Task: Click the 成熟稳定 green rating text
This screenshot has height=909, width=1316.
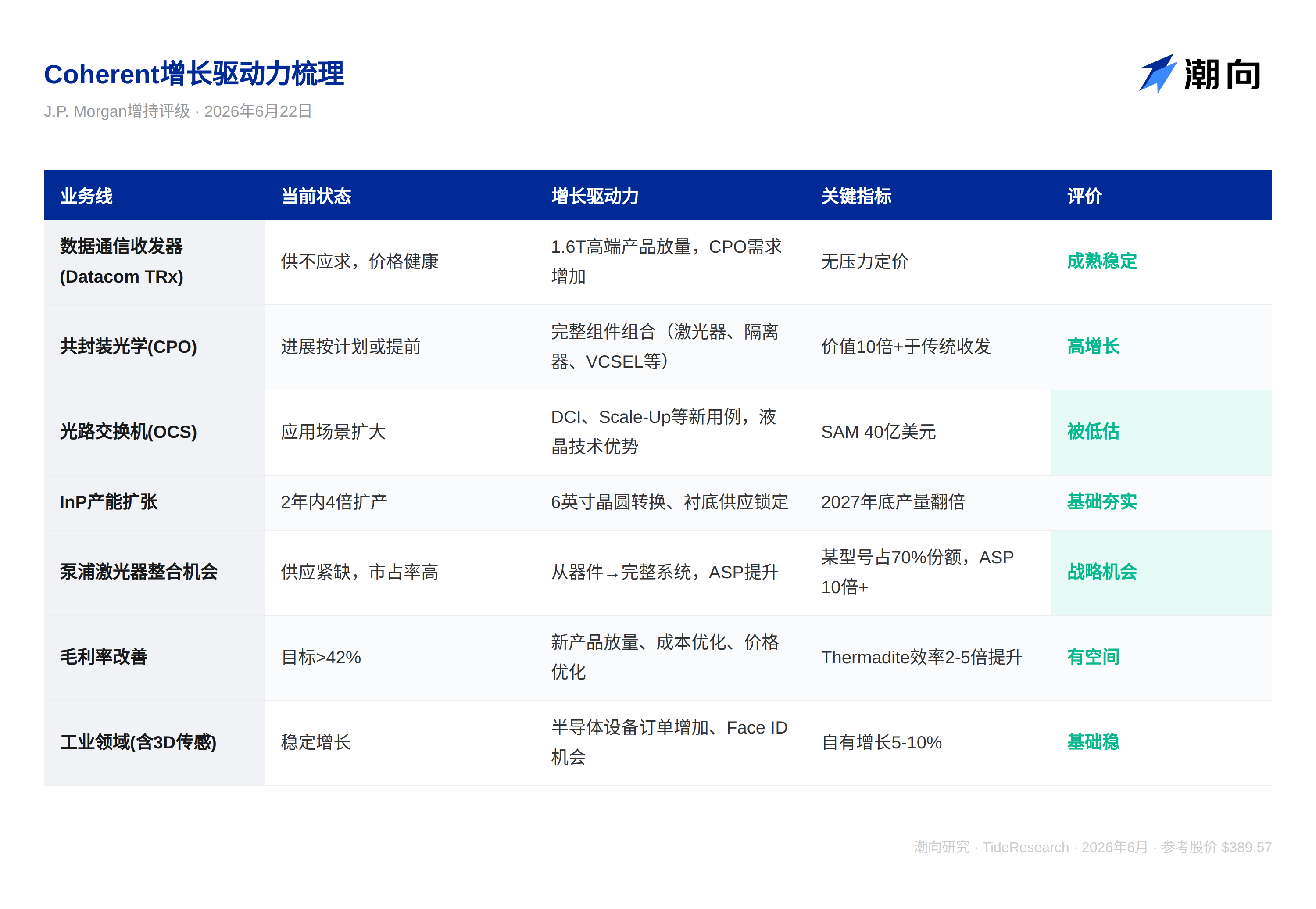Action: 1101,261
